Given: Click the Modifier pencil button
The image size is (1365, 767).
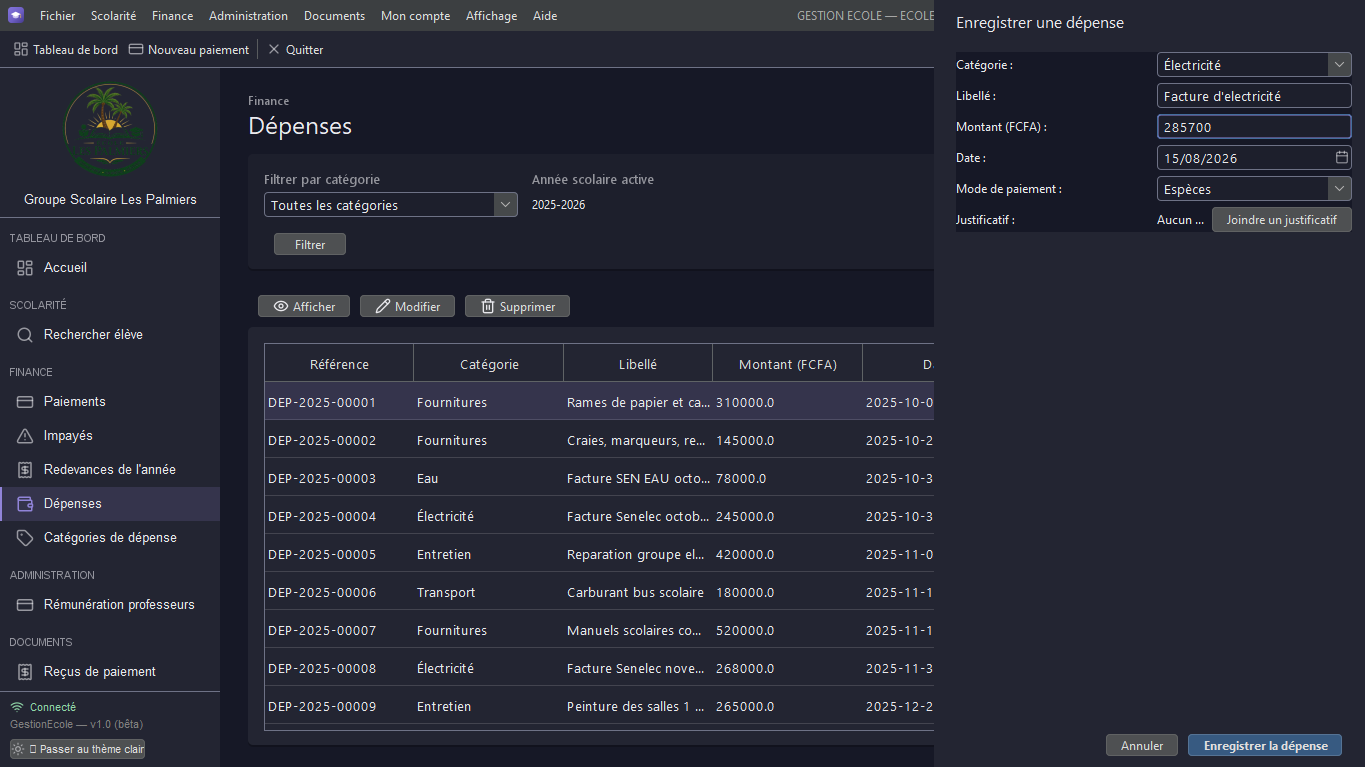Looking at the screenshot, I should [x=407, y=306].
